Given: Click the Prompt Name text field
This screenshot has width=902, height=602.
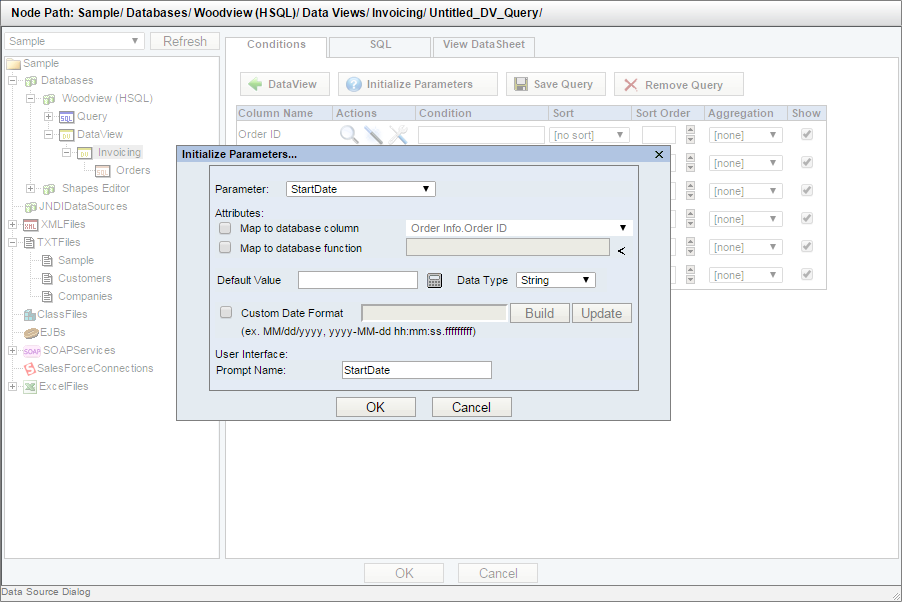Looking at the screenshot, I should point(416,371).
